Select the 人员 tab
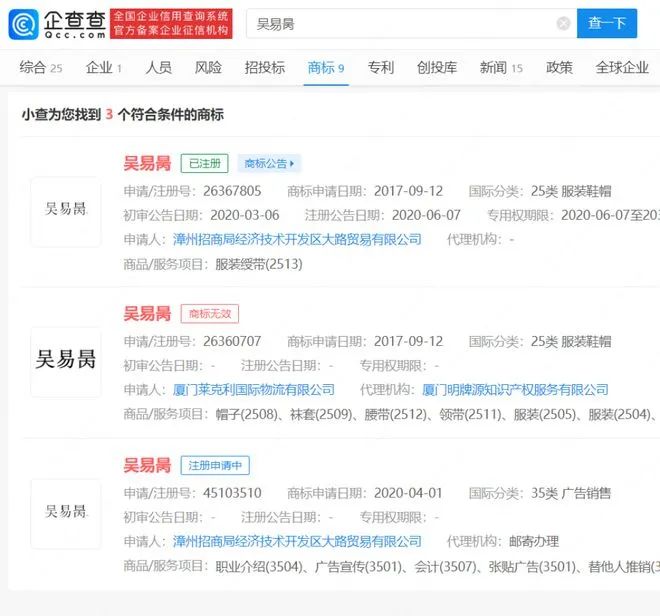The width and height of the screenshot is (660, 616). tap(158, 67)
